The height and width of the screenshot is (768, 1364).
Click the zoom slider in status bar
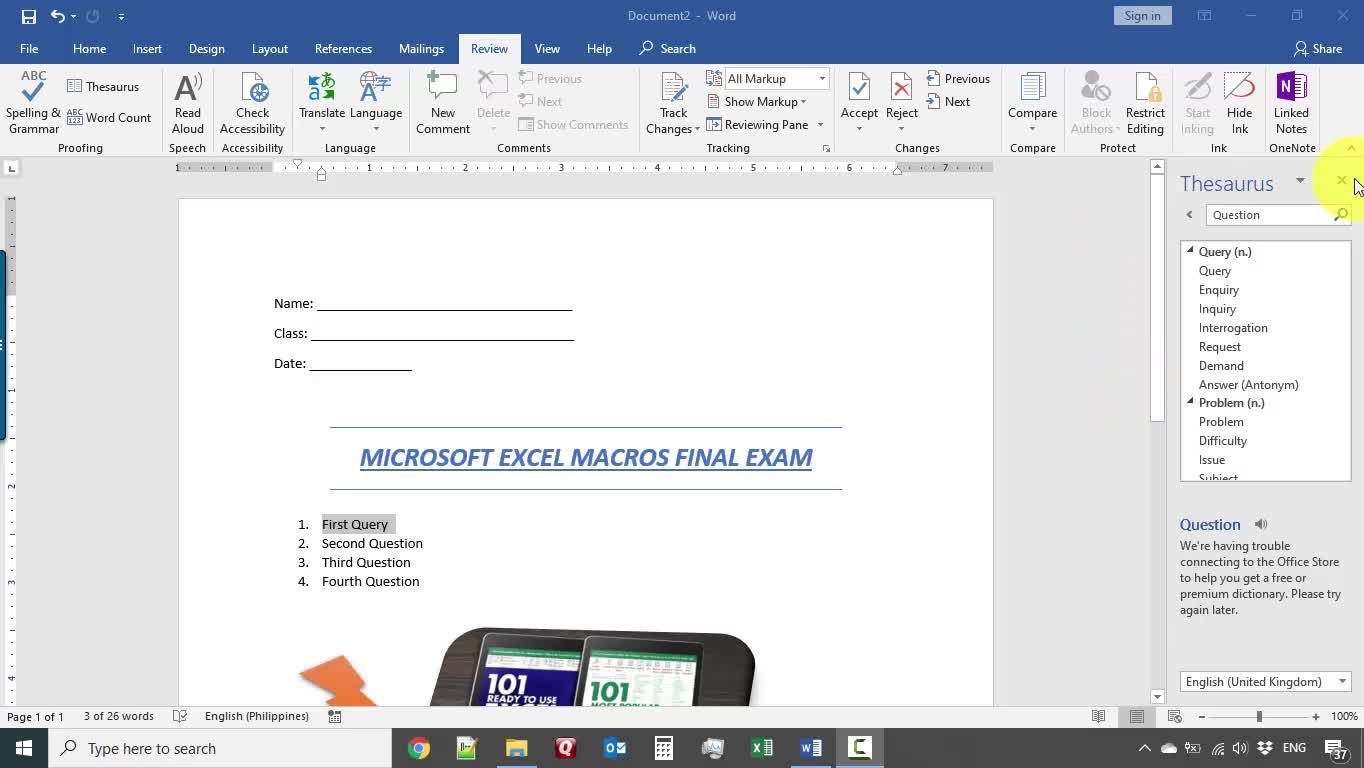(x=1259, y=716)
